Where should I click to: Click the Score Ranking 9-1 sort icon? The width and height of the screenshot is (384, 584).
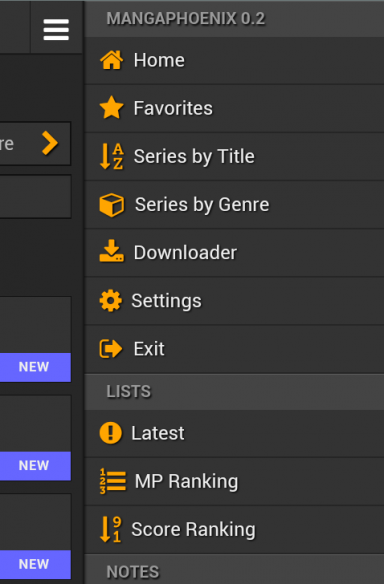click(111, 529)
